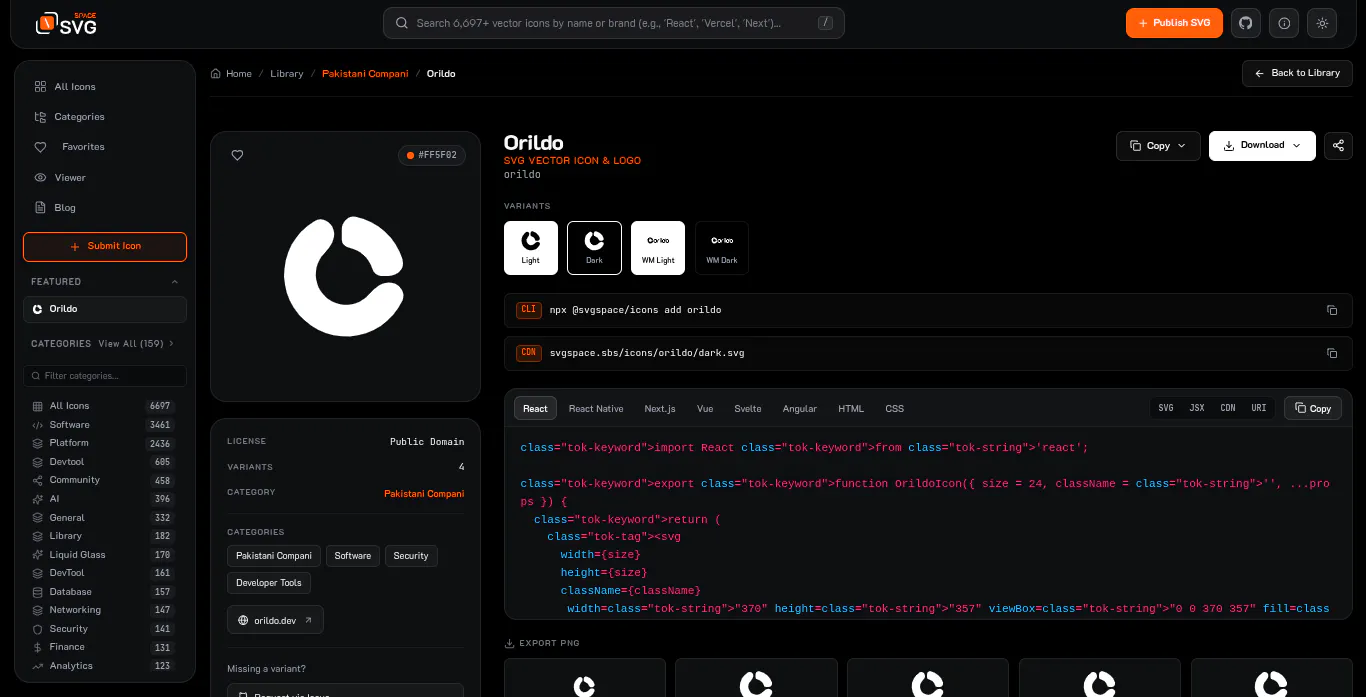Click the Publish SVG button

click(1174, 23)
